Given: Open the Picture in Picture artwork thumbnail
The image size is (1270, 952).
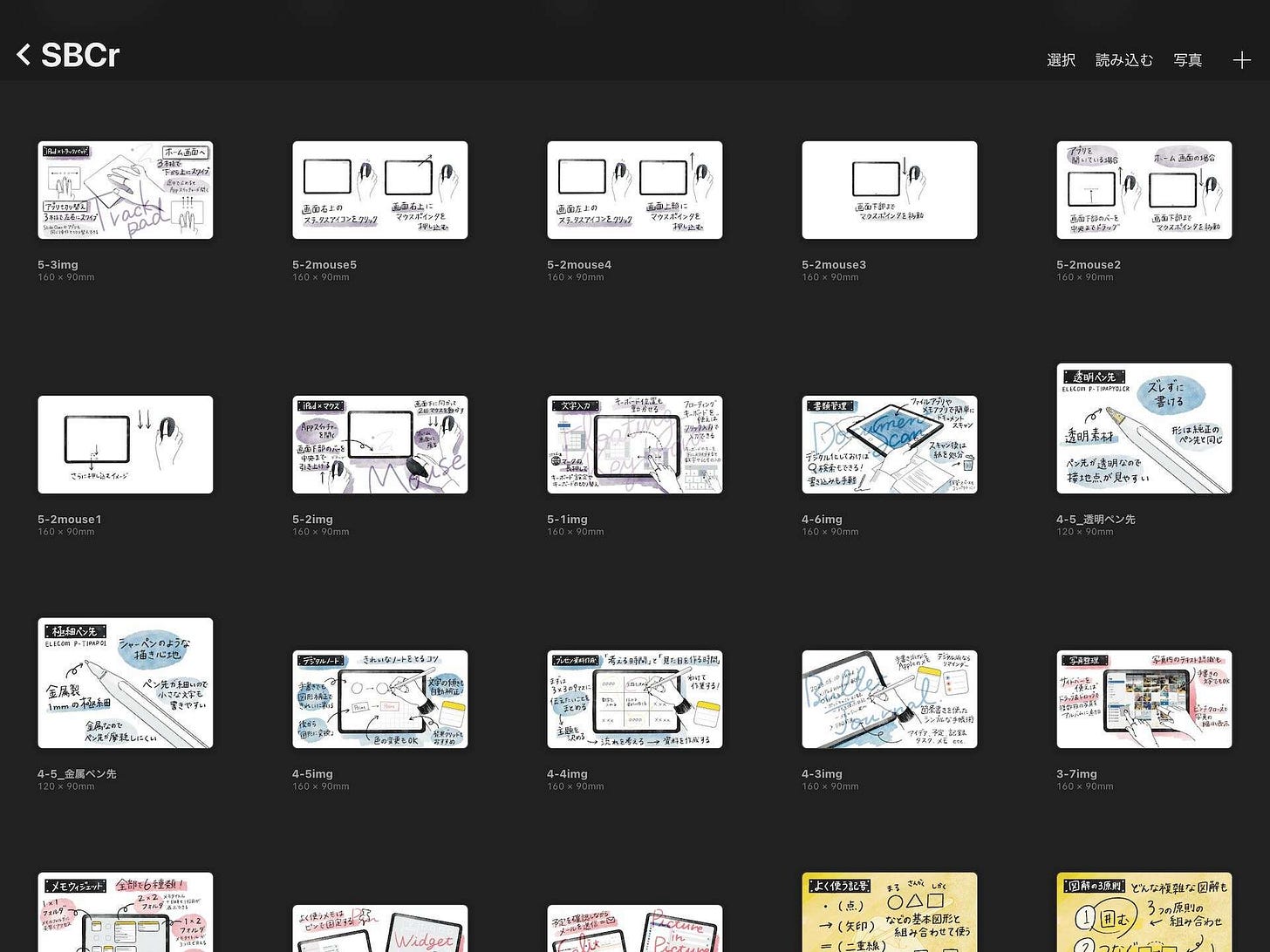Looking at the screenshot, I should (635, 928).
